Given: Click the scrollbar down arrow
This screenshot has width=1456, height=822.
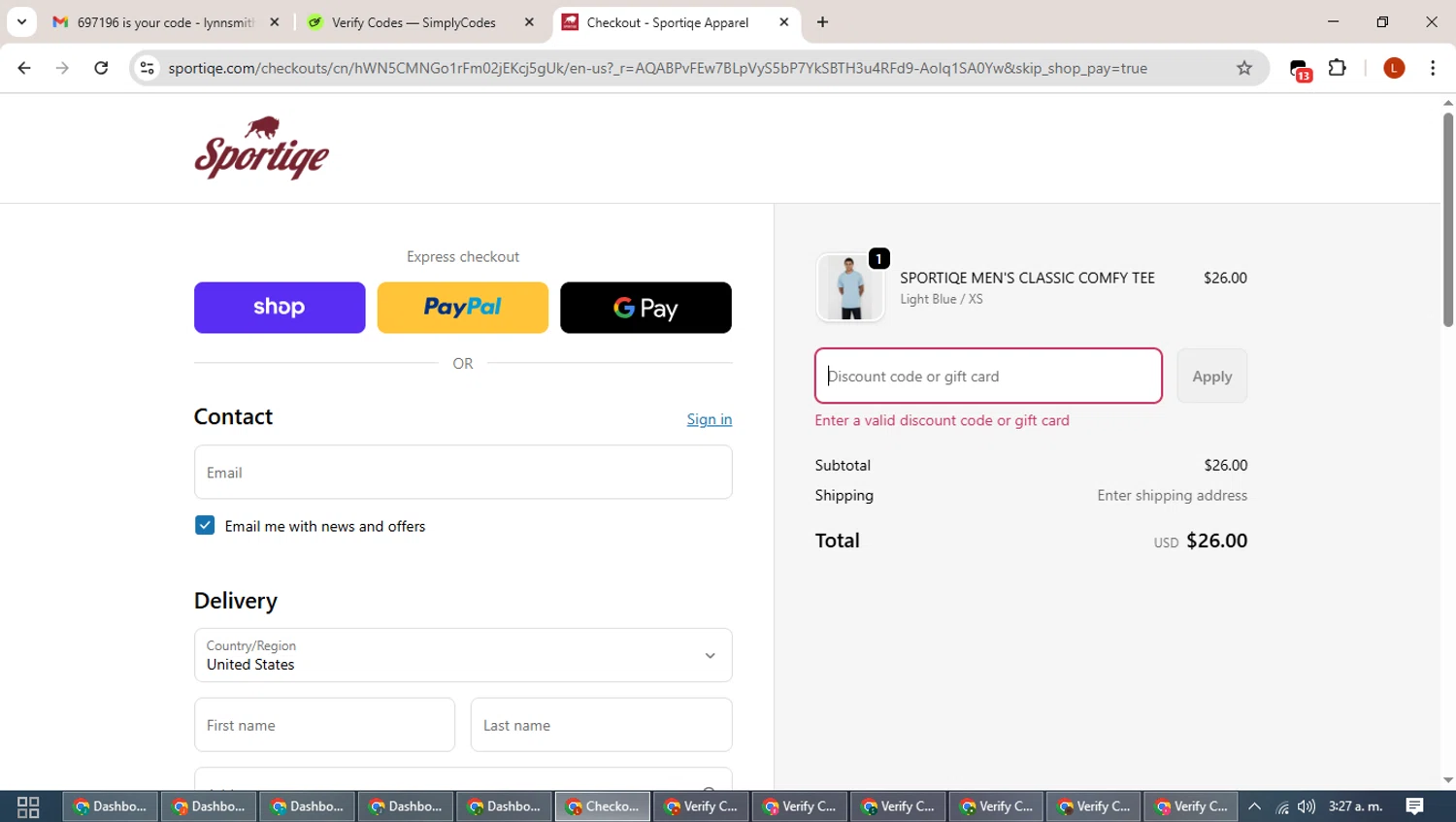Looking at the screenshot, I should [1448, 780].
